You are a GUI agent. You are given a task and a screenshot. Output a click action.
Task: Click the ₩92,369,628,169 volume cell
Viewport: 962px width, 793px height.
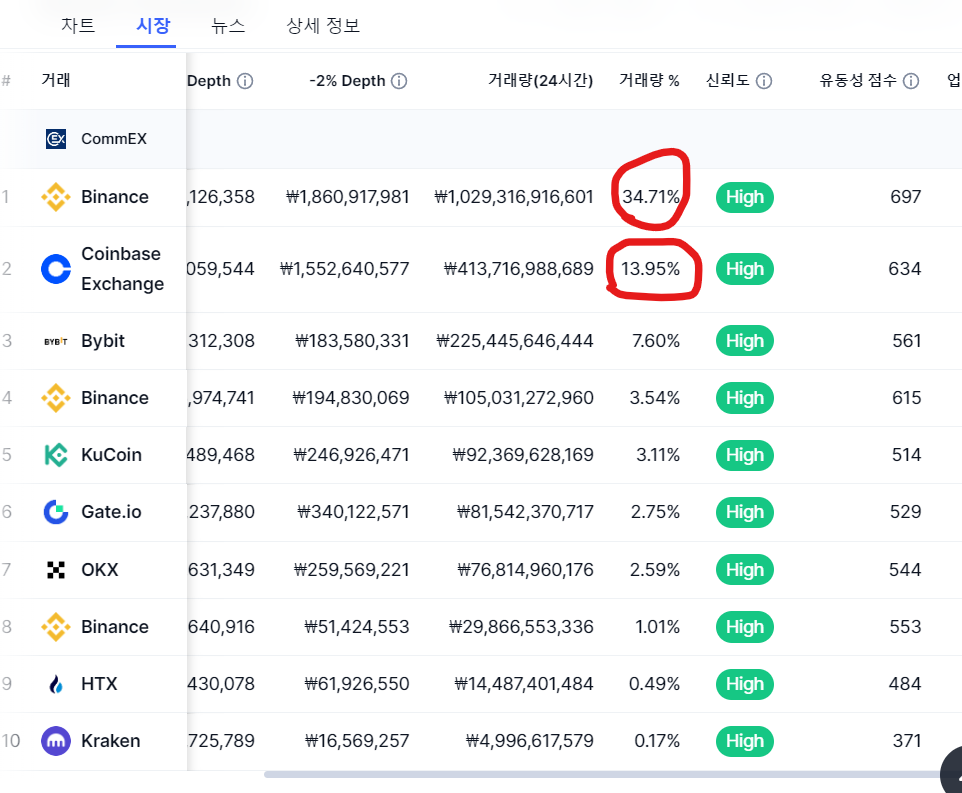click(x=523, y=455)
